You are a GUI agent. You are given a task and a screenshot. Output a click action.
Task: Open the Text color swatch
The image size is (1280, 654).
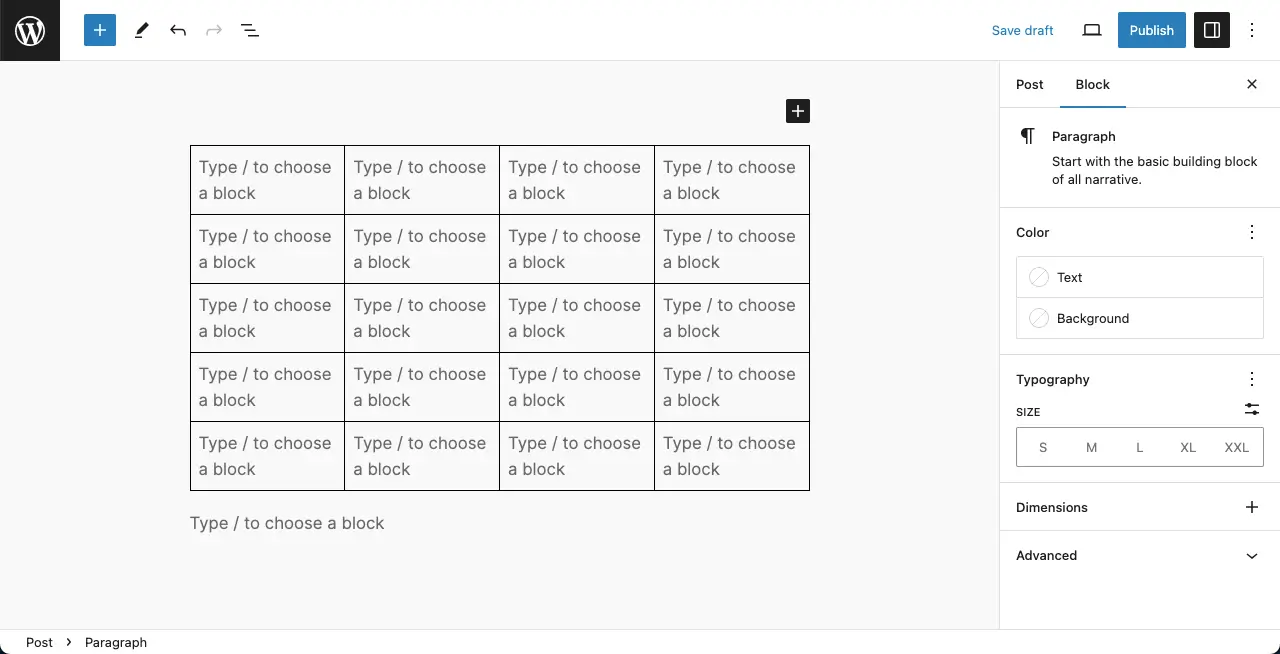1140,277
